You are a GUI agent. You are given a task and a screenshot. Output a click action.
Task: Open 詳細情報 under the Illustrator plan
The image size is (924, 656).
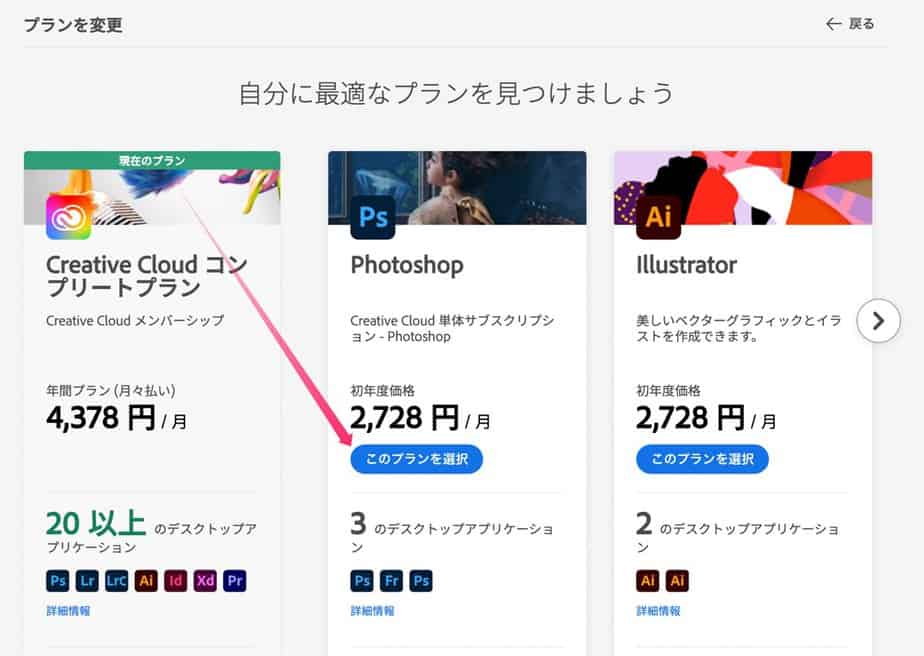(x=658, y=610)
